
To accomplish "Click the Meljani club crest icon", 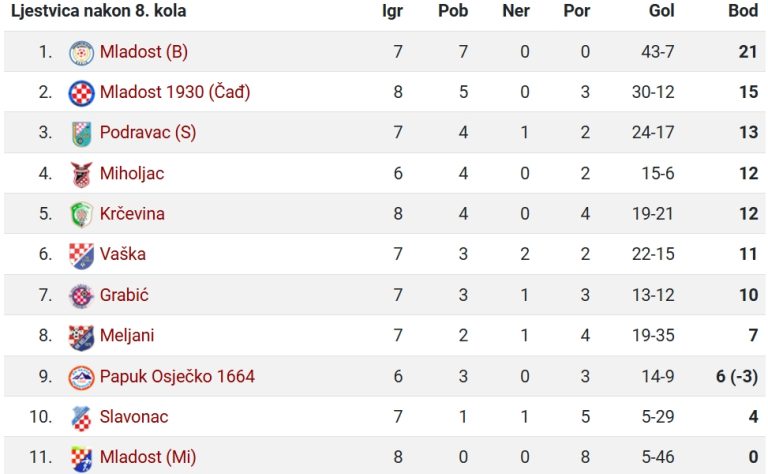I will (81, 337).
